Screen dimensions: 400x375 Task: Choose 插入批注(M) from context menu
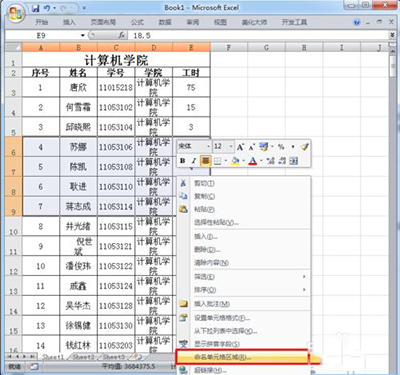[x=243, y=304]
